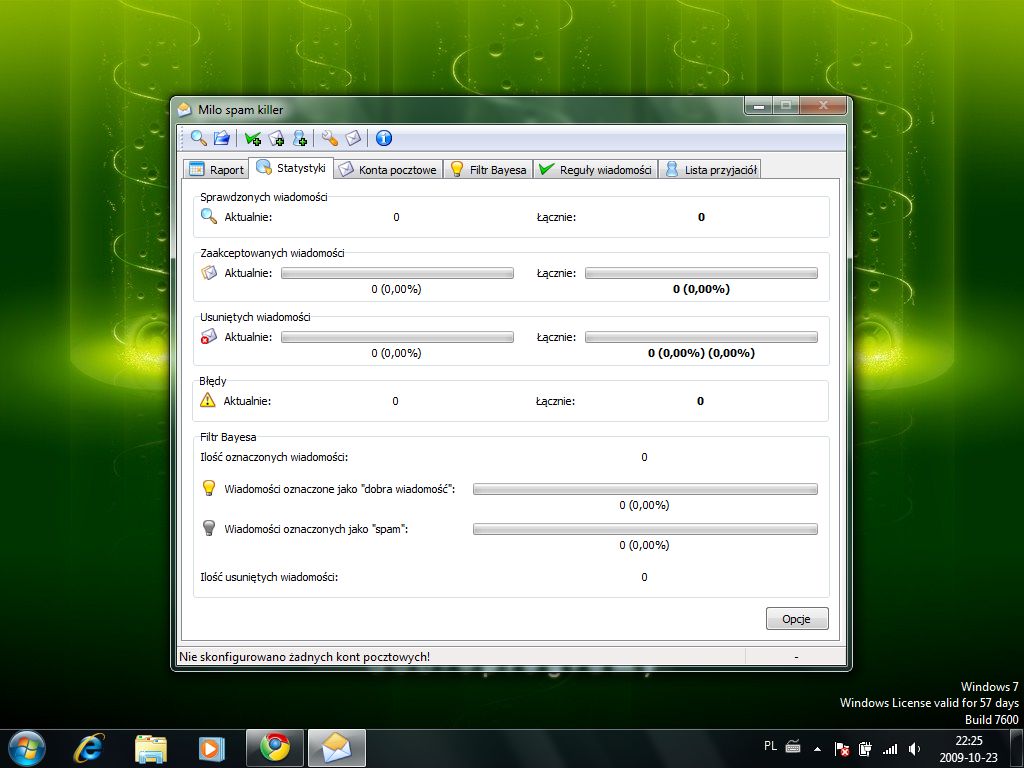1024x768 pixels.
Task: Open the Konta pocztowe tab
Action: point(388,169)
